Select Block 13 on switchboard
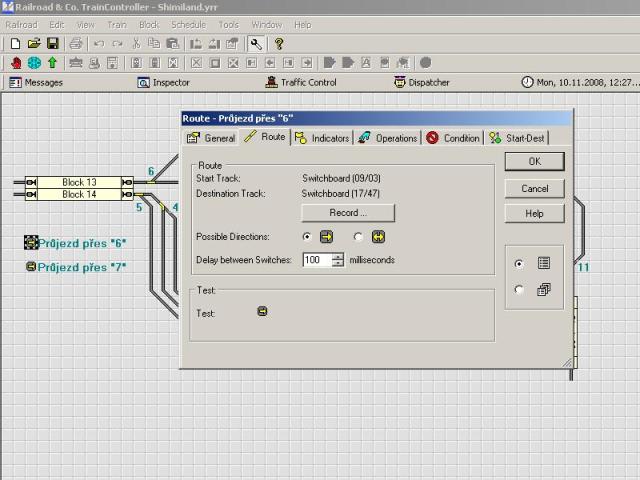Image resolution: width=640 pixels, height=480 pixels. 79,182
